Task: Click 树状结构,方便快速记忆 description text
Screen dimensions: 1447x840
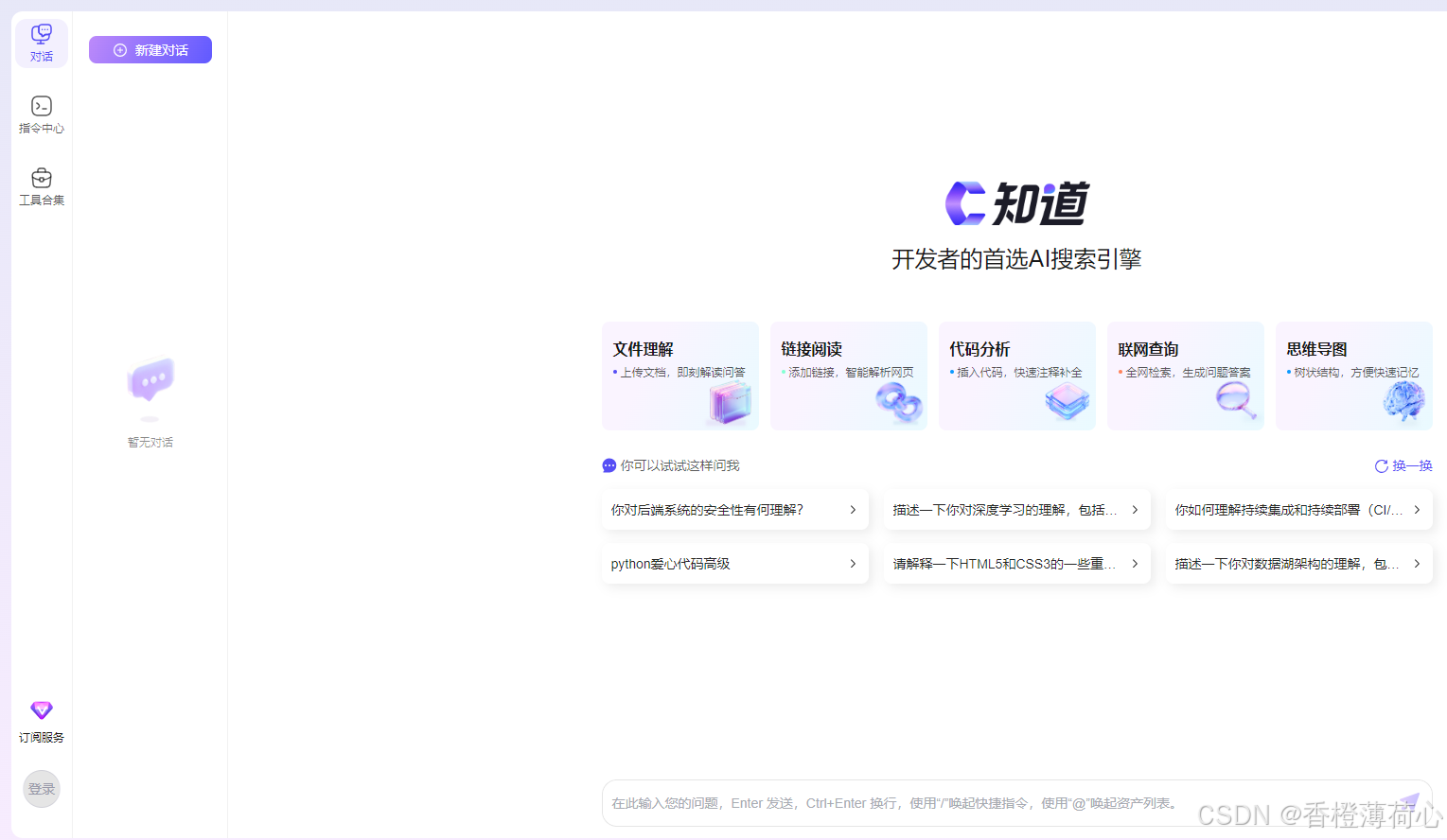Action: point(1357,373)
